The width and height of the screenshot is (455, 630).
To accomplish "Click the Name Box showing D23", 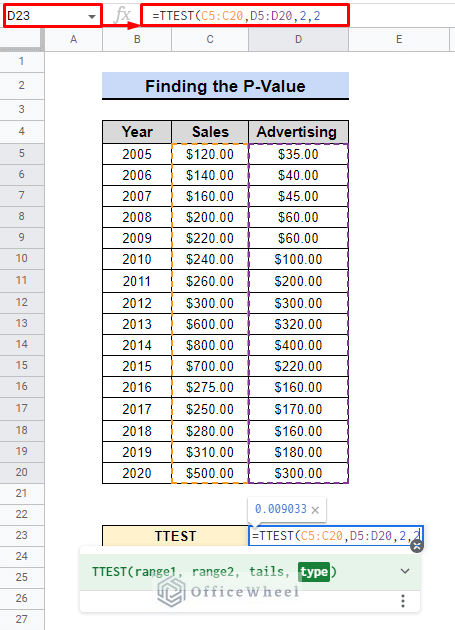I will [x=53, y=16].
